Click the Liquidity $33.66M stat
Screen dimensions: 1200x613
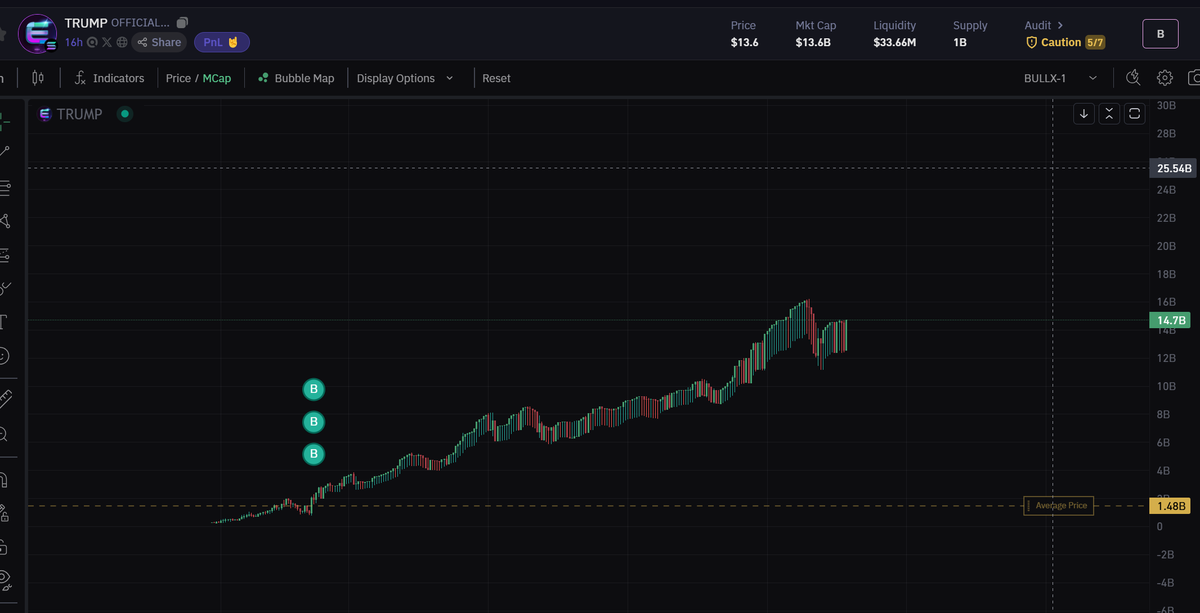pos(894,34)
